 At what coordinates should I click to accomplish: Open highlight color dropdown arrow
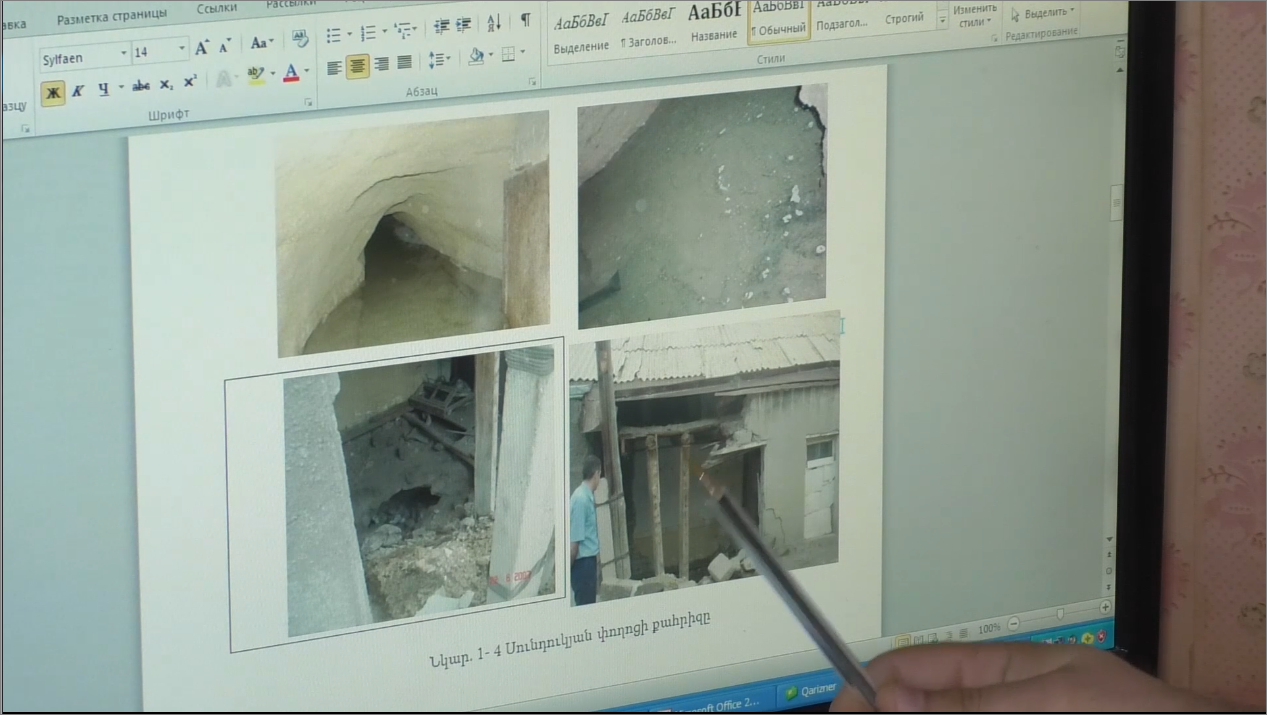(x=272, y=74)
